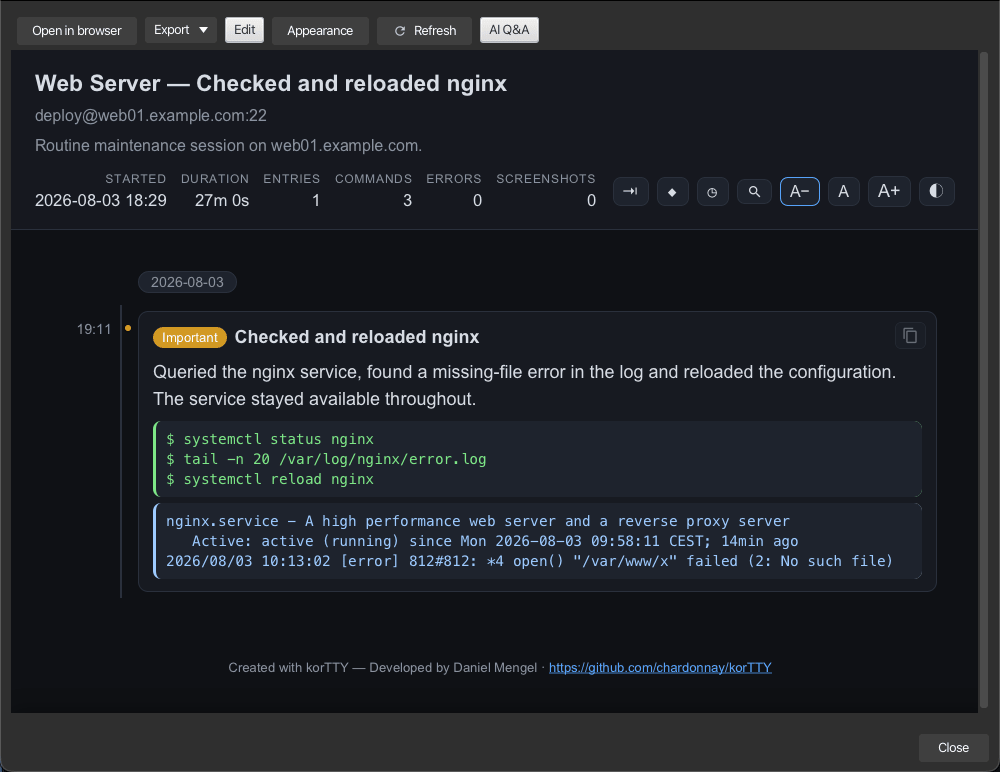The height and width of the screenshot is (772, 1000).
Task: Click the 'nginx.service' output header line
Action: tap(478, 521)
